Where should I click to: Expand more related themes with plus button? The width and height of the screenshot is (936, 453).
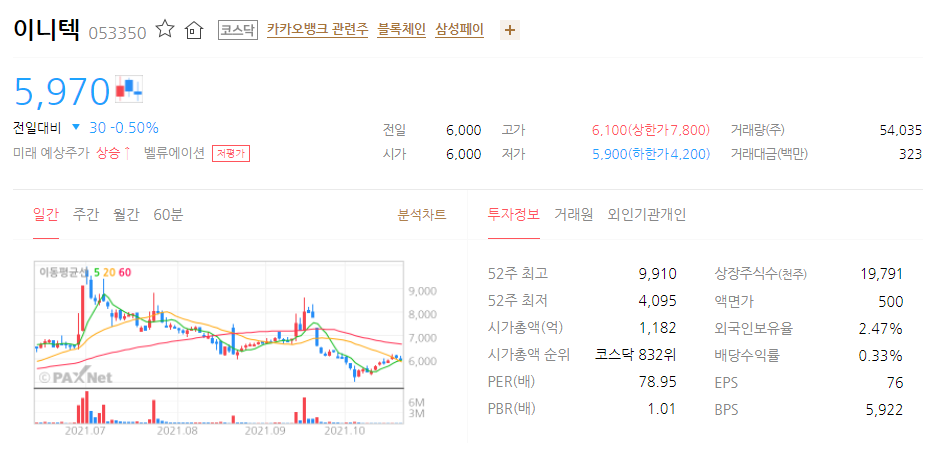click(509, 30)
